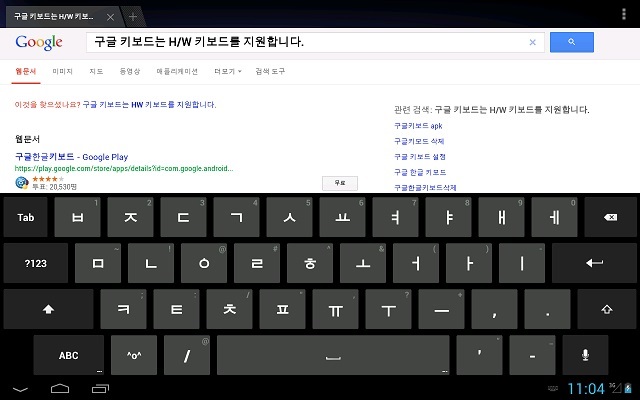Switch to the 동영상 tab

(130, 71)
